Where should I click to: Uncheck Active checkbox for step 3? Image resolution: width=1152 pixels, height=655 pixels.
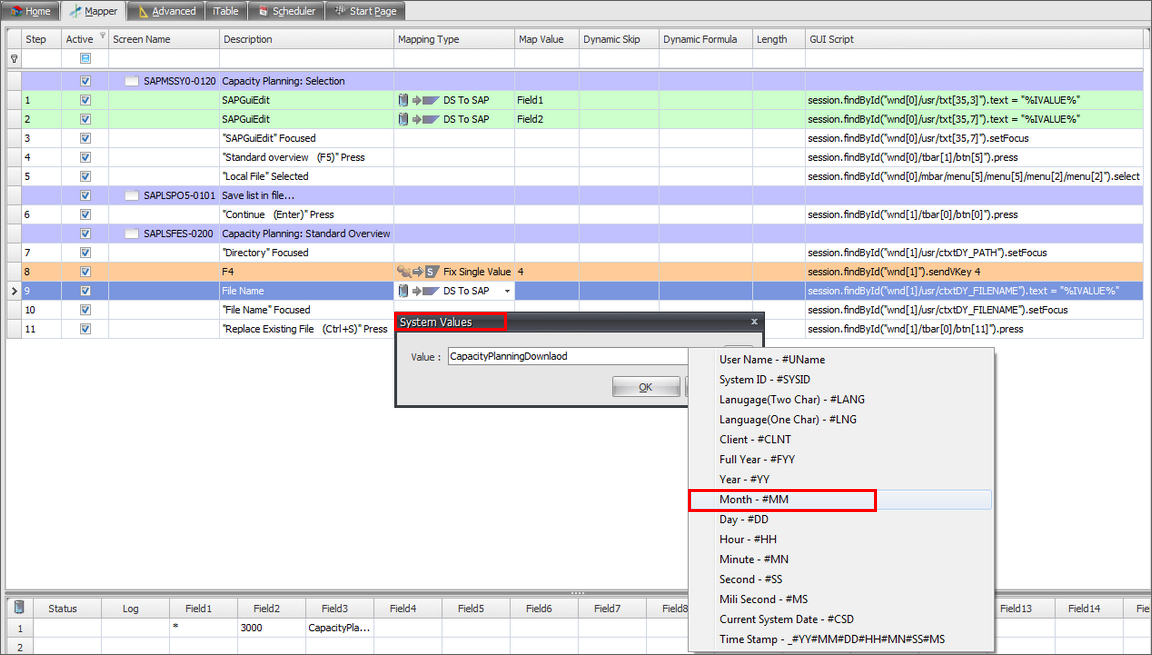[85, 138]
